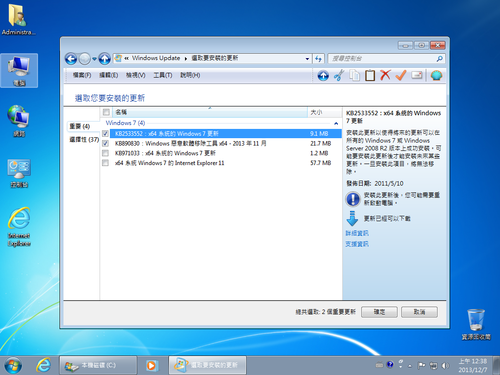500x375 pixels.
Task: Select the 重要 (4) tab
Action: [x=80, y=126]
